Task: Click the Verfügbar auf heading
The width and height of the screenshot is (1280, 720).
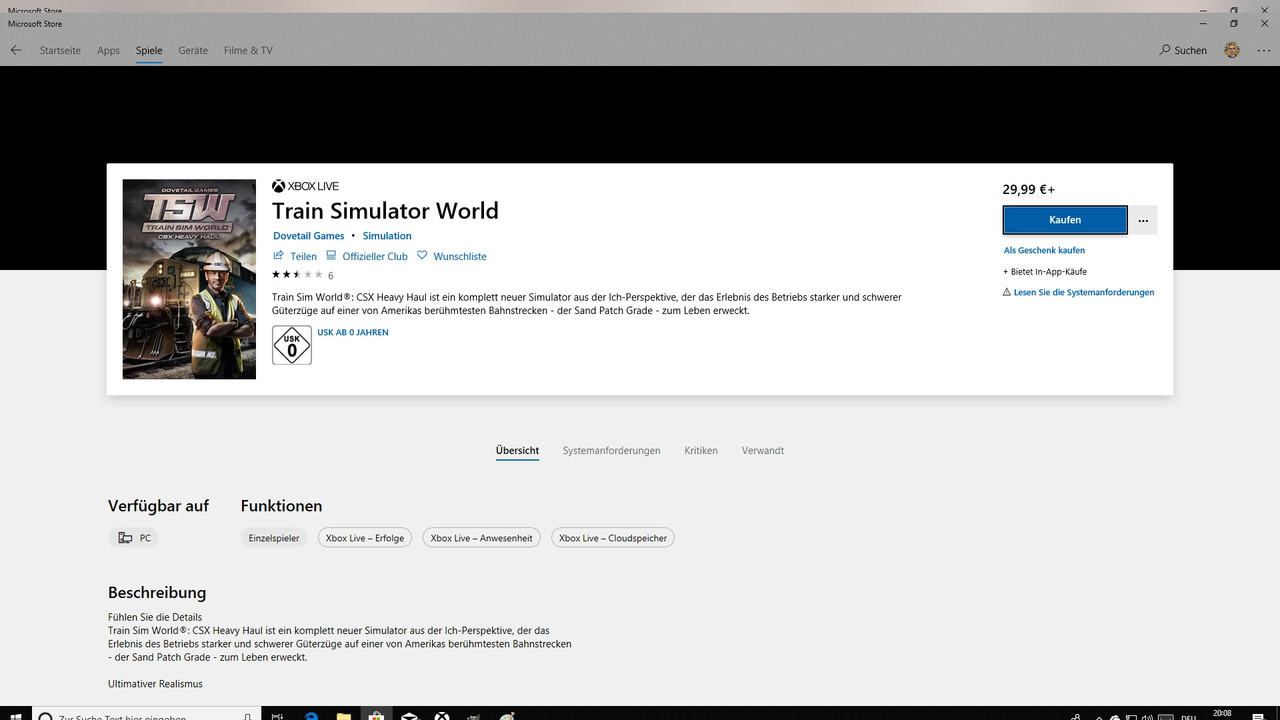Action: point(158,506)
